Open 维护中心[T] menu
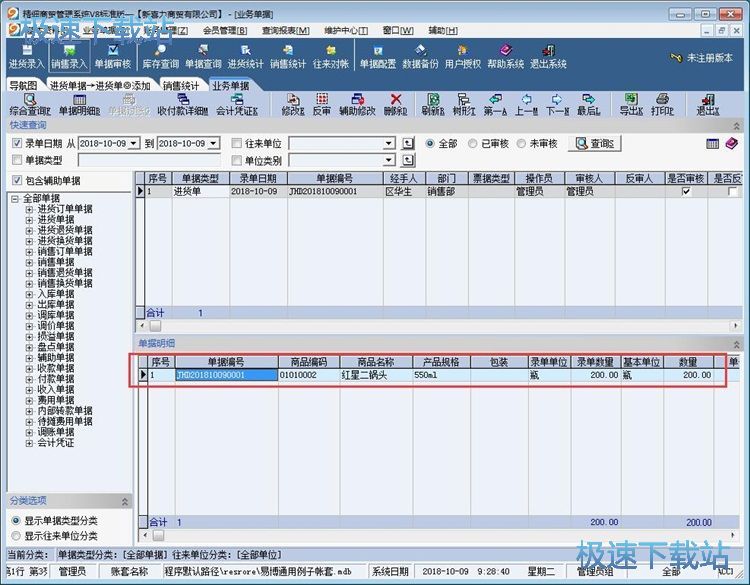750x585 pixels. 346,30
